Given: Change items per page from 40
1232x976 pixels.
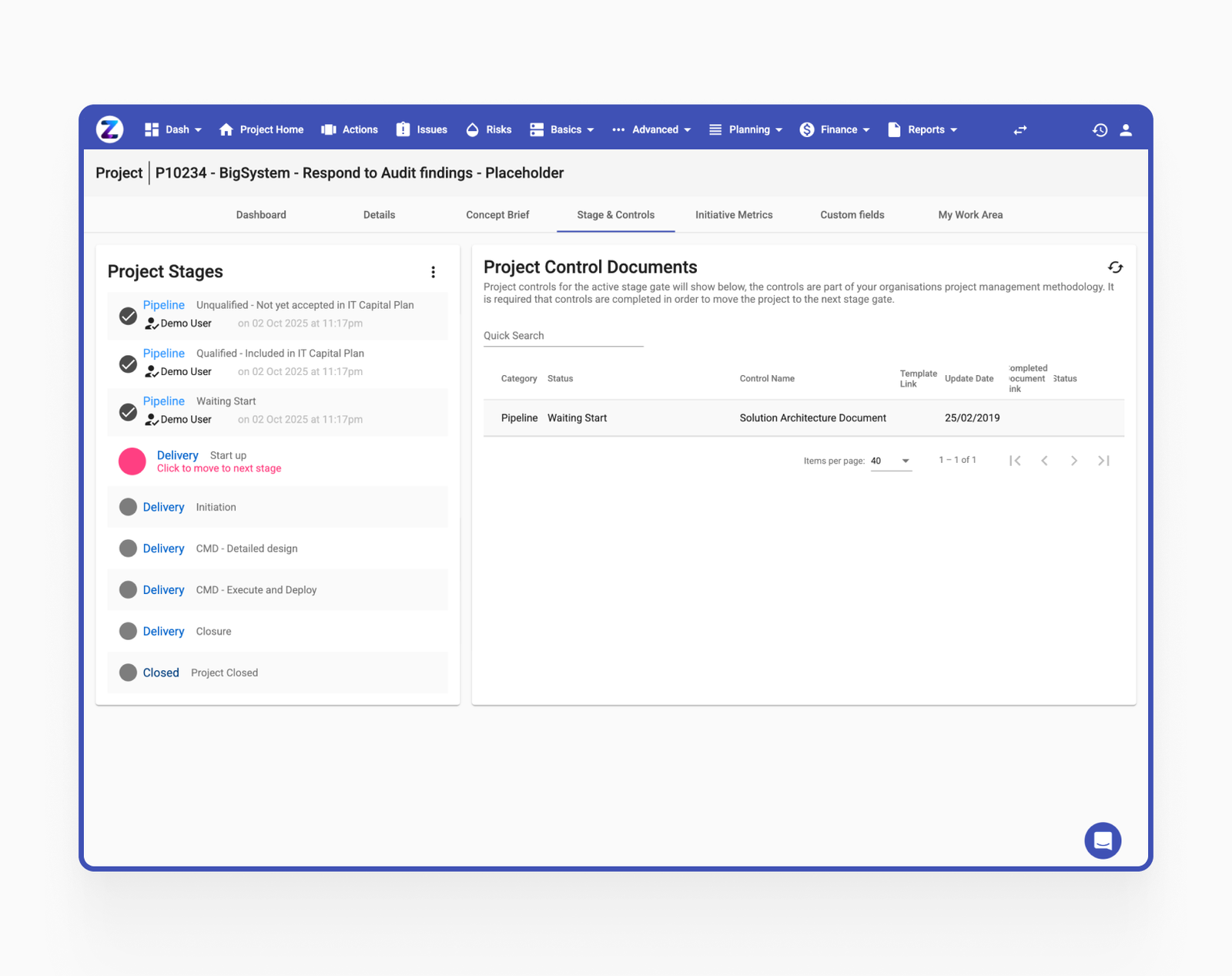Looking at the screenshot, I should click(891, 461).
